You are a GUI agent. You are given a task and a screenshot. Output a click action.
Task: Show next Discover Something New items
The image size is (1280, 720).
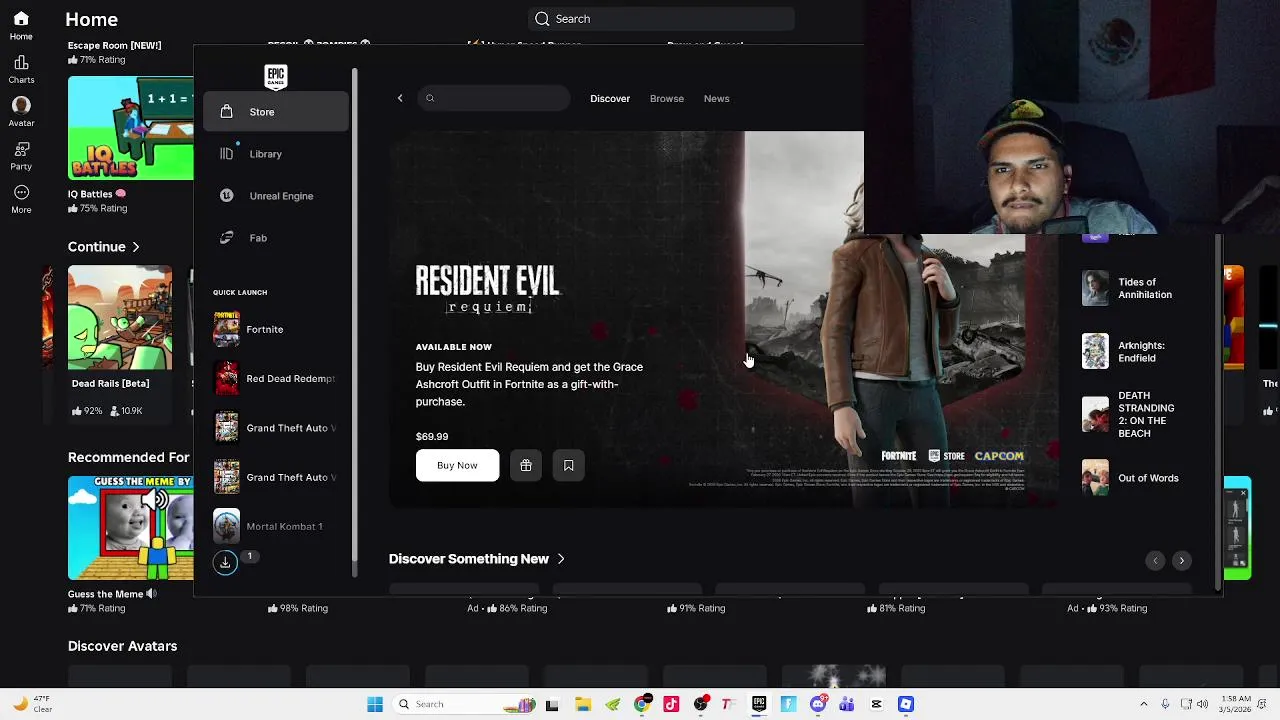[x=1181, y=561]
